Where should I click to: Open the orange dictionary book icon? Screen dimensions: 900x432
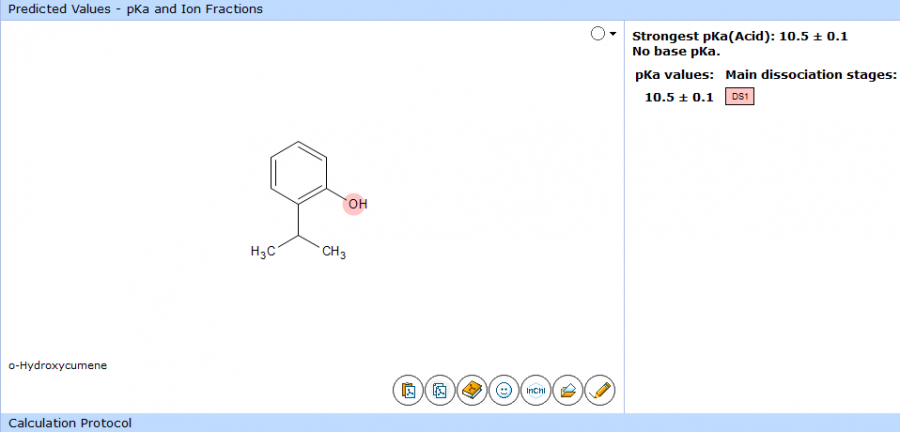(x=472, y=391)
